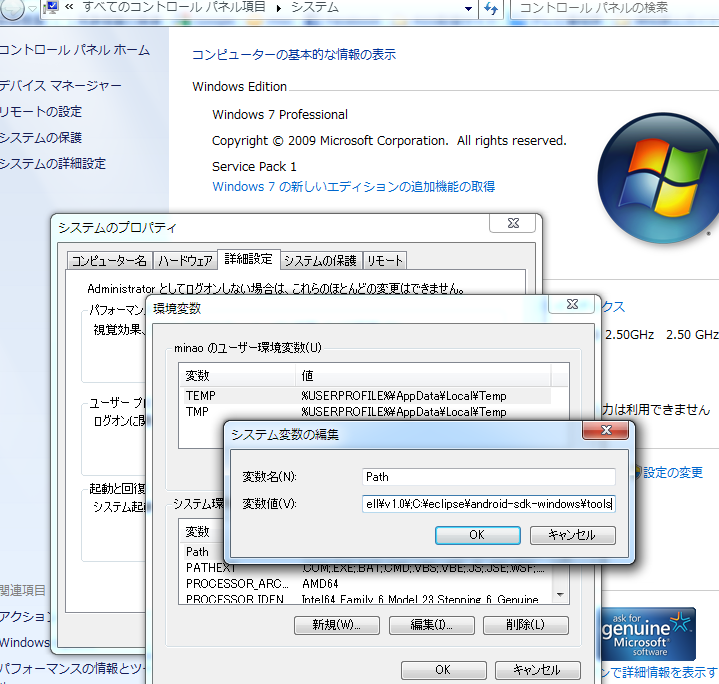719x684 pixels.
Task: Click the system variables list scroll-down arrow
Action: (x=560, y=594)
